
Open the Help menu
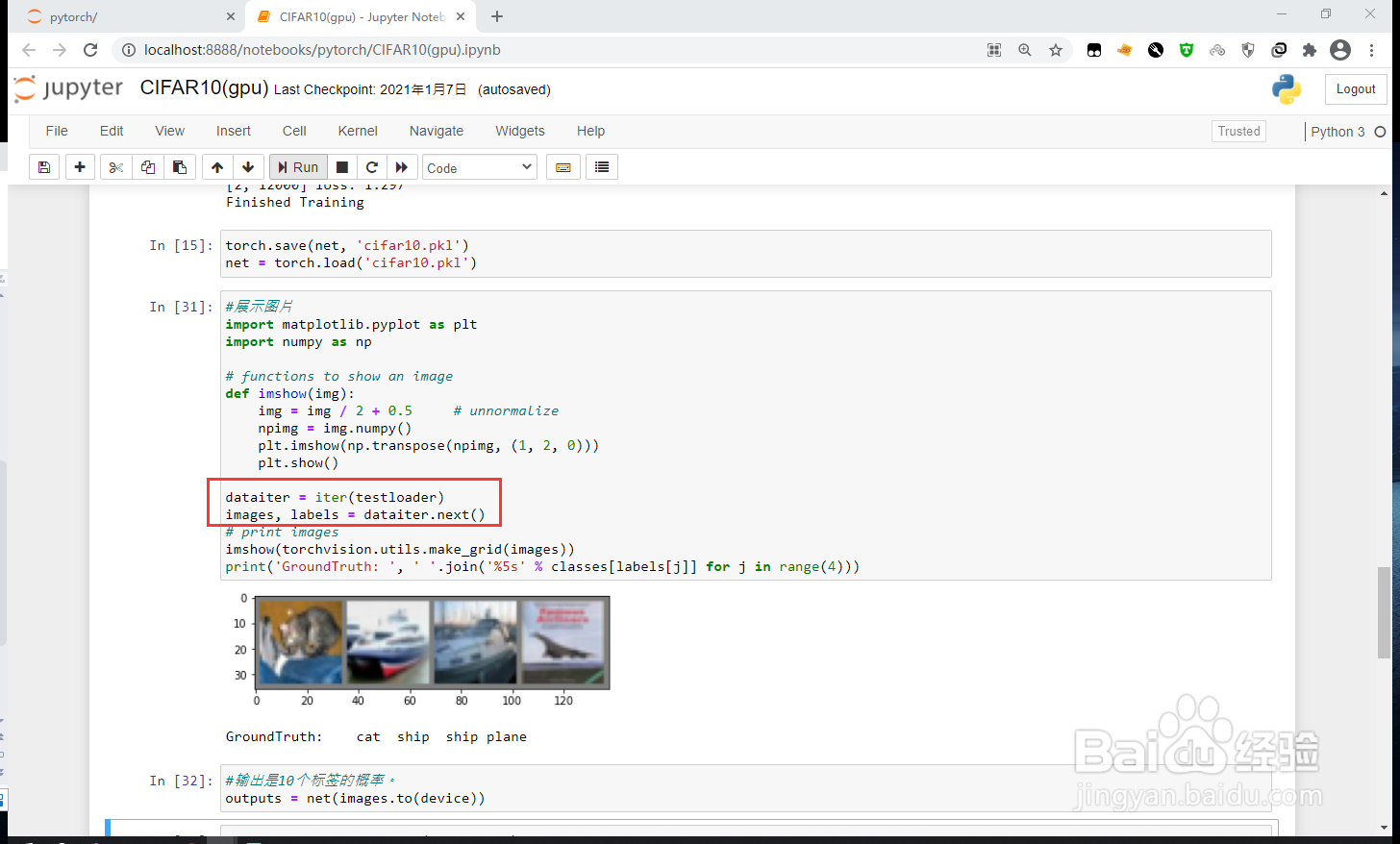point(590,131)
